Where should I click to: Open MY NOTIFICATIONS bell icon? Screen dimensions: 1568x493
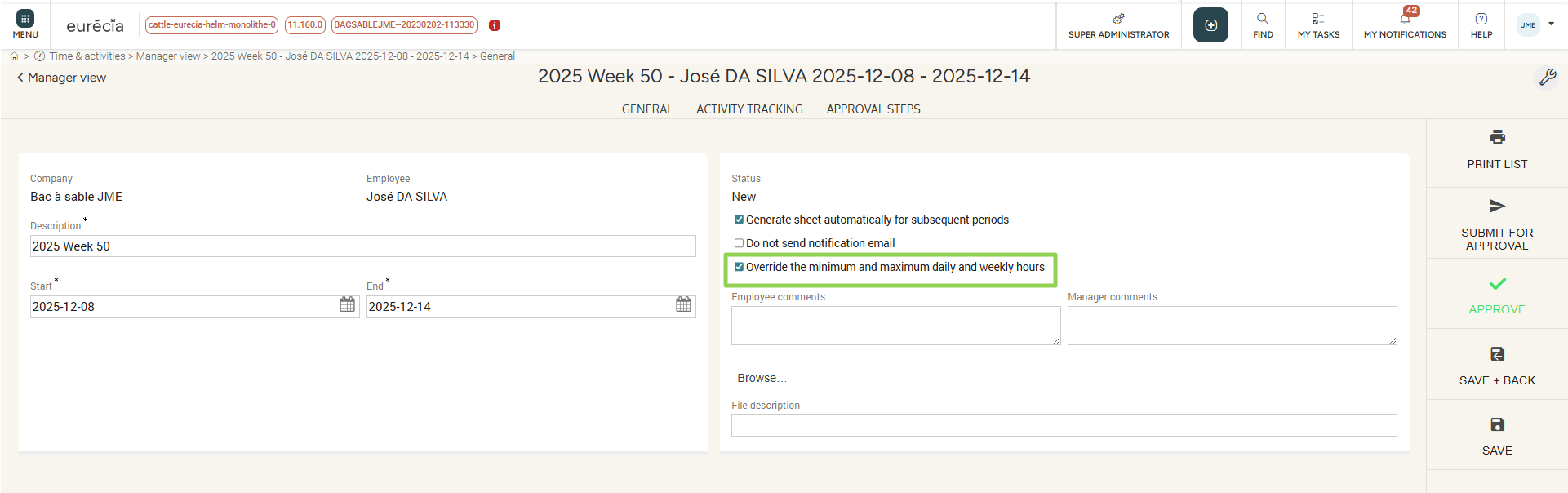(x=1405, y=20)
